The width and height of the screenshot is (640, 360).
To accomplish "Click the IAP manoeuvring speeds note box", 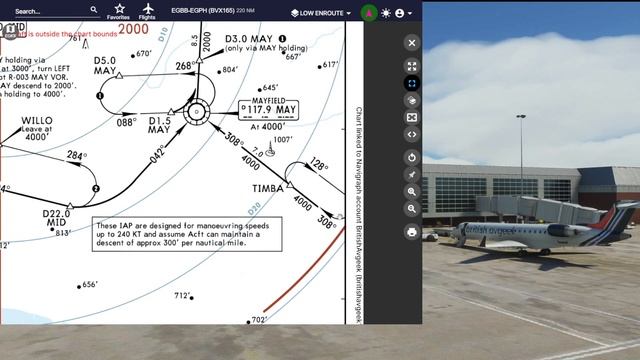I will point(187,234).
